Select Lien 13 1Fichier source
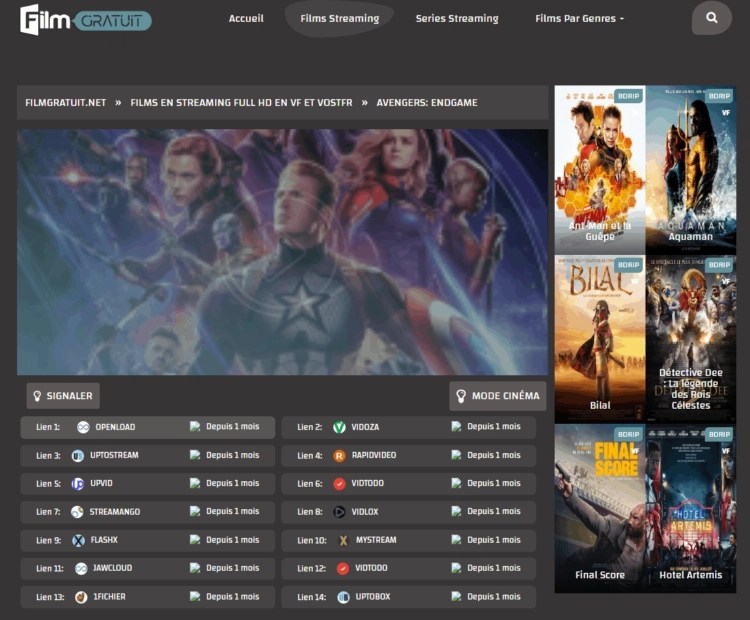The height and width of the screenshot is (620, 750). [x=148, y=597]
